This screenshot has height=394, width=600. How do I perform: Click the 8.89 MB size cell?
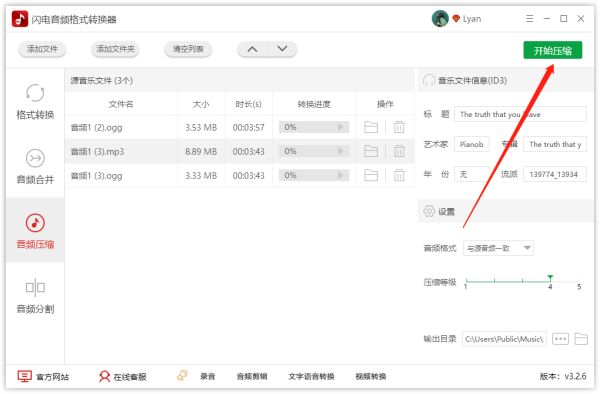[201, 151]
